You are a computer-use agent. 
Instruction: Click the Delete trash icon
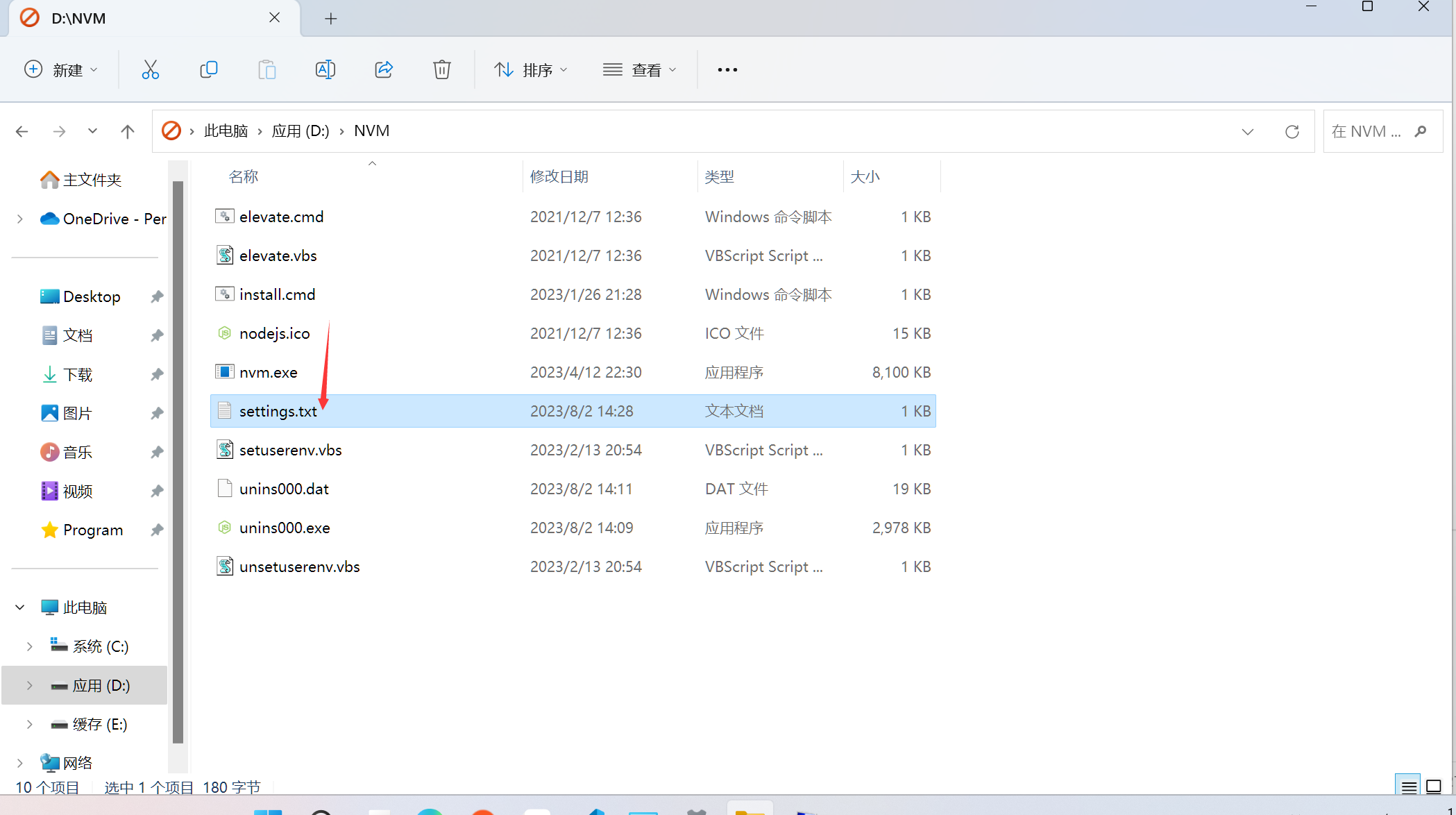click(x=442, y=69)
